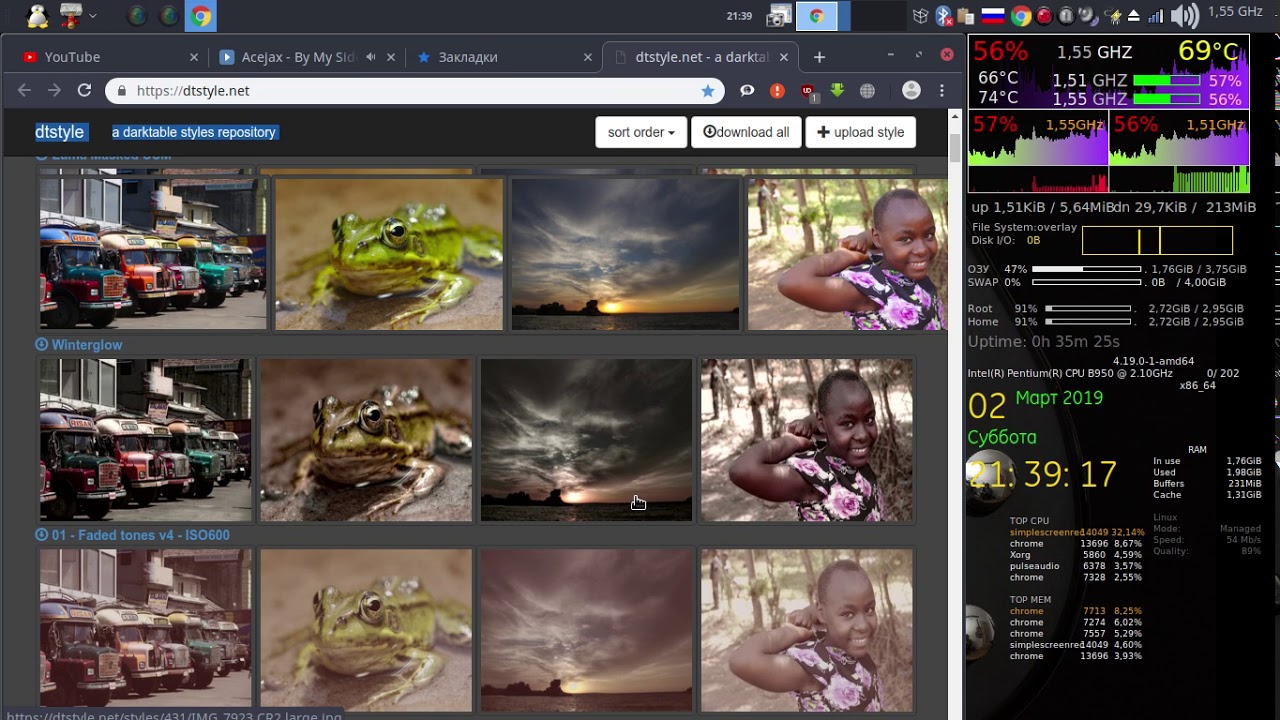Open Winterglow frog thumbnail

click(366, 440)
